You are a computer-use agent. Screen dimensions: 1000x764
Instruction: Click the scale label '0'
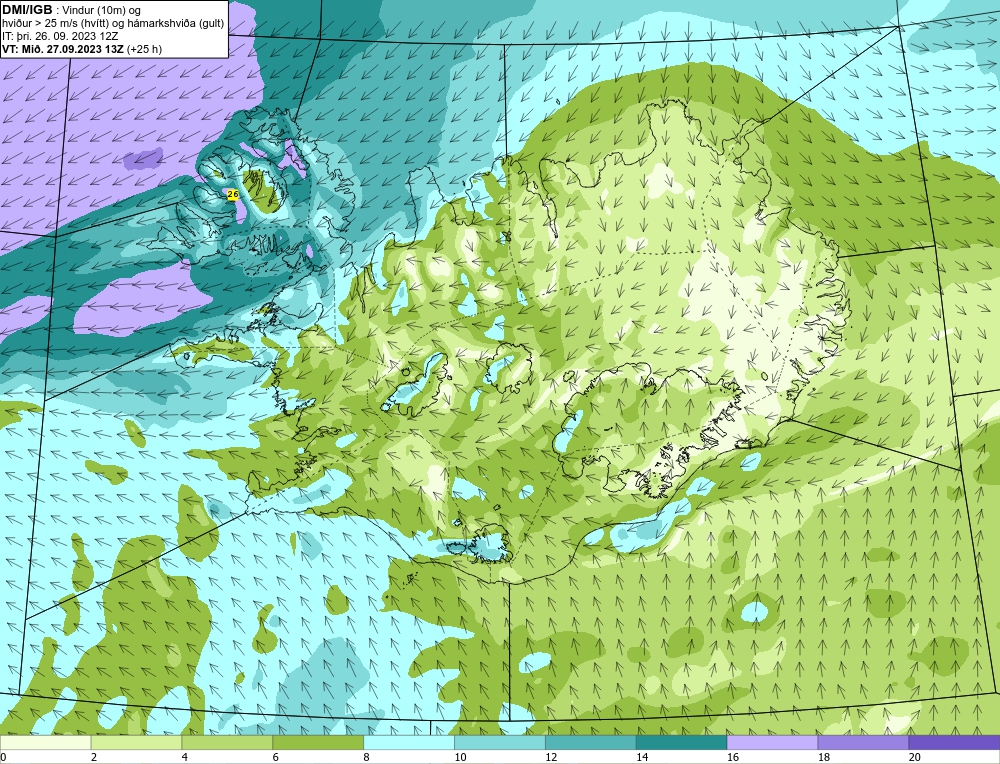[x=3, y=757]
